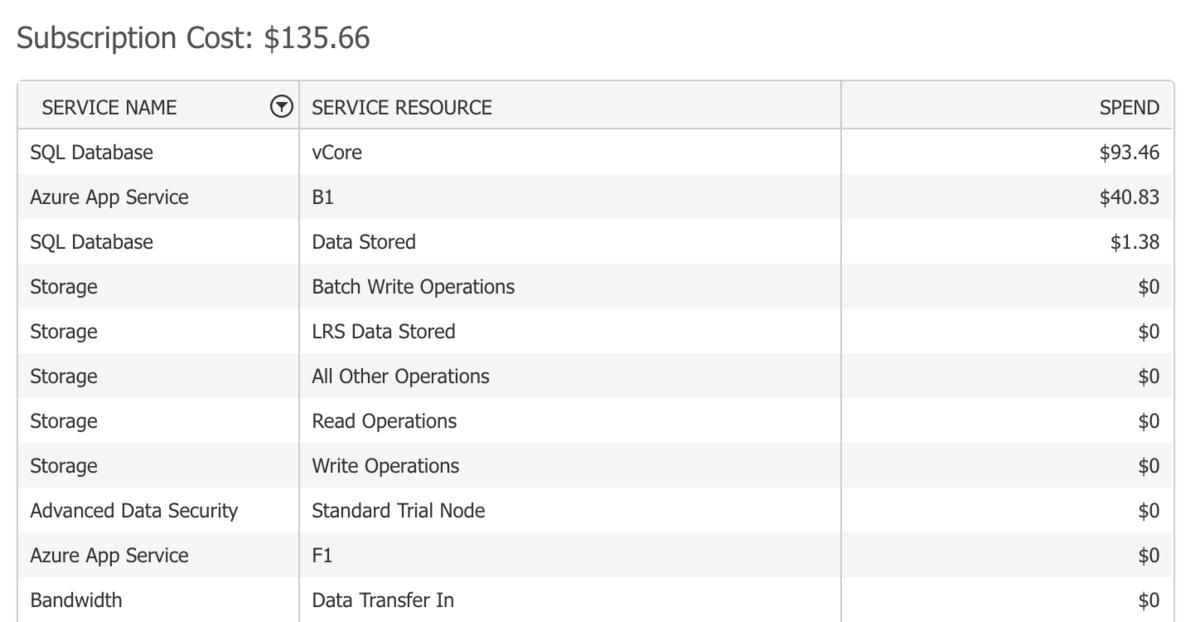The image size is (1200, 622).
Task: Click the F1 resource cell
Action: pos(323,555)
